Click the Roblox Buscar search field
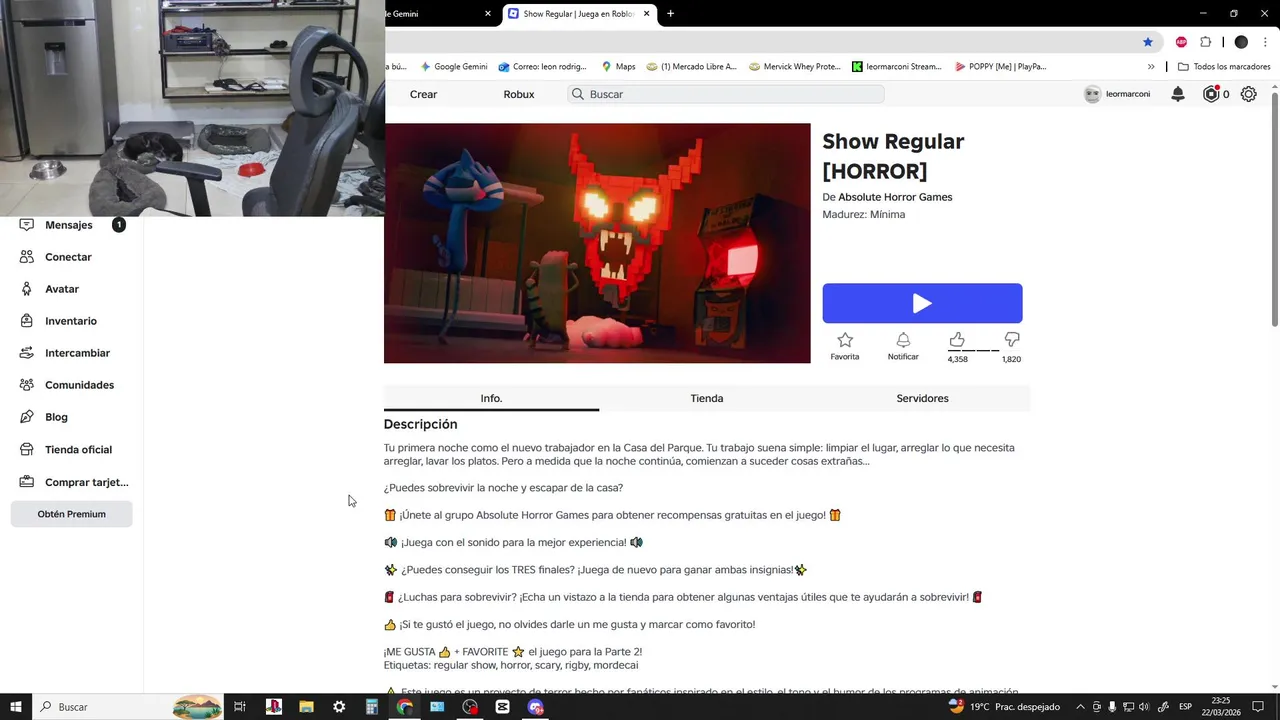This screenshot has width=1280, height=720. click(726, 94)
